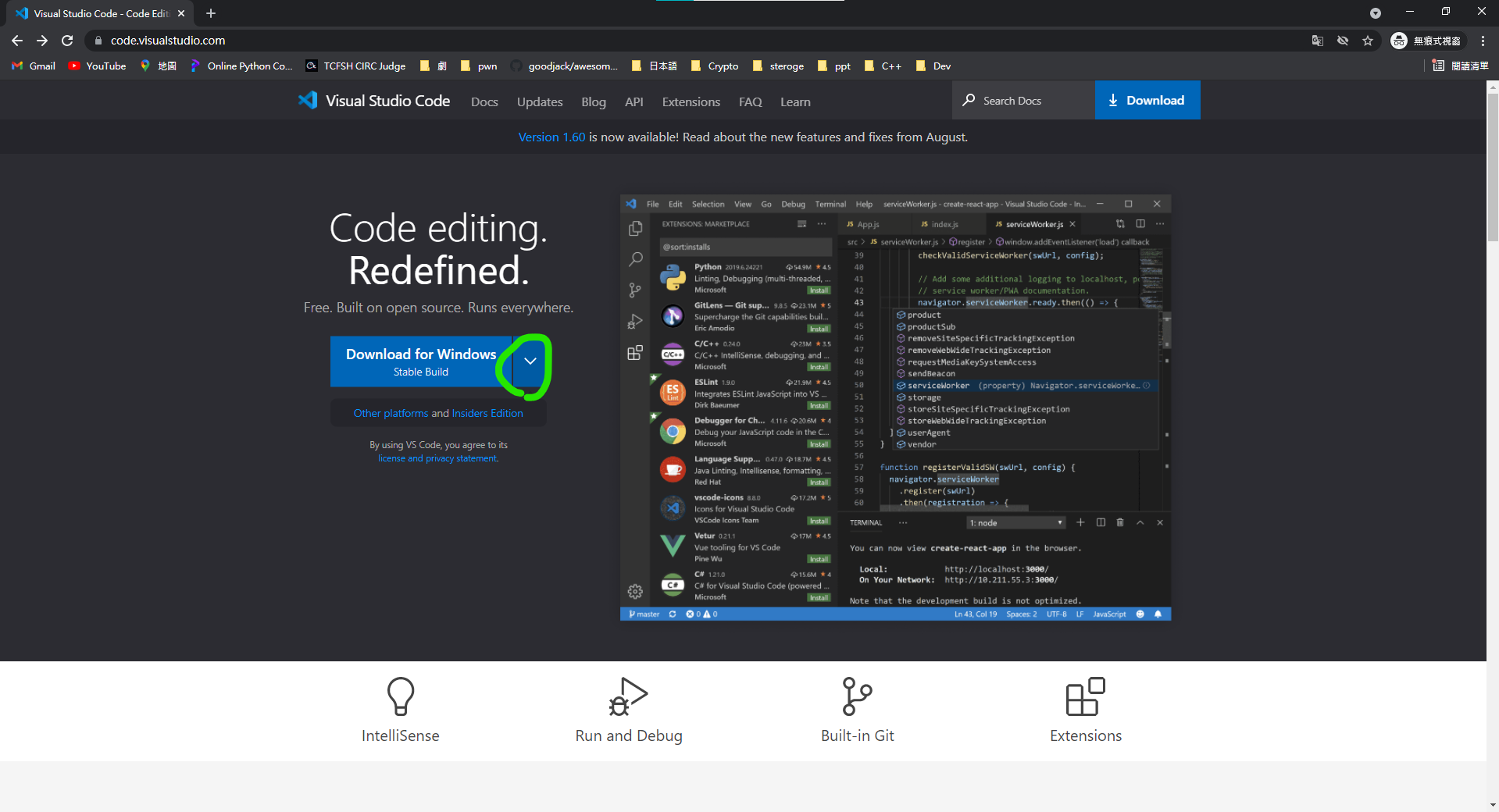Open the Docs navigation item
1499x812 pixels.
484,102
